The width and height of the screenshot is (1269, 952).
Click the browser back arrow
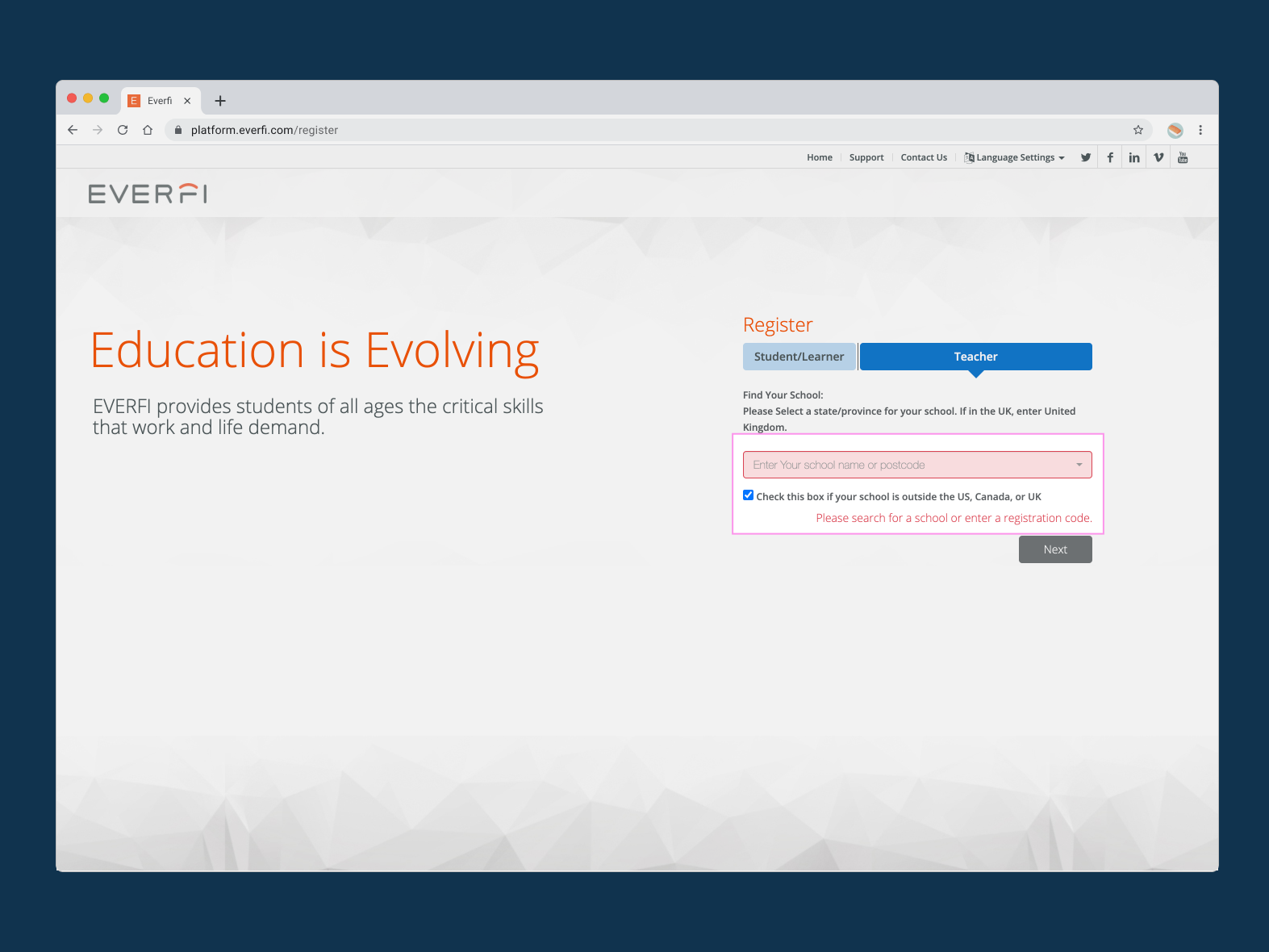click(x=73, y=130)
